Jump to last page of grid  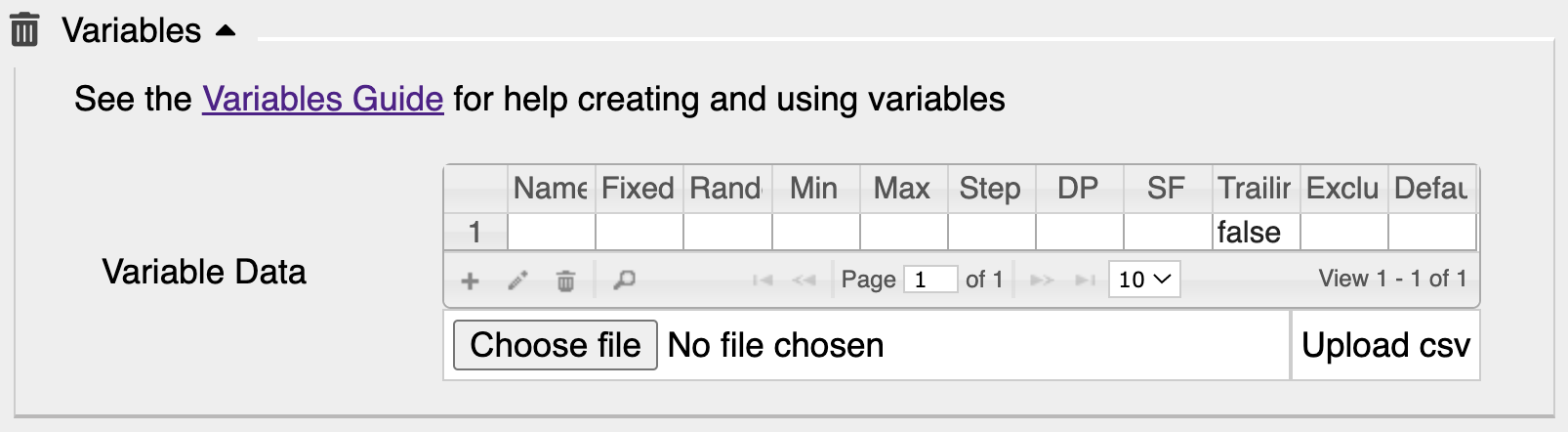pos(1084,281)
